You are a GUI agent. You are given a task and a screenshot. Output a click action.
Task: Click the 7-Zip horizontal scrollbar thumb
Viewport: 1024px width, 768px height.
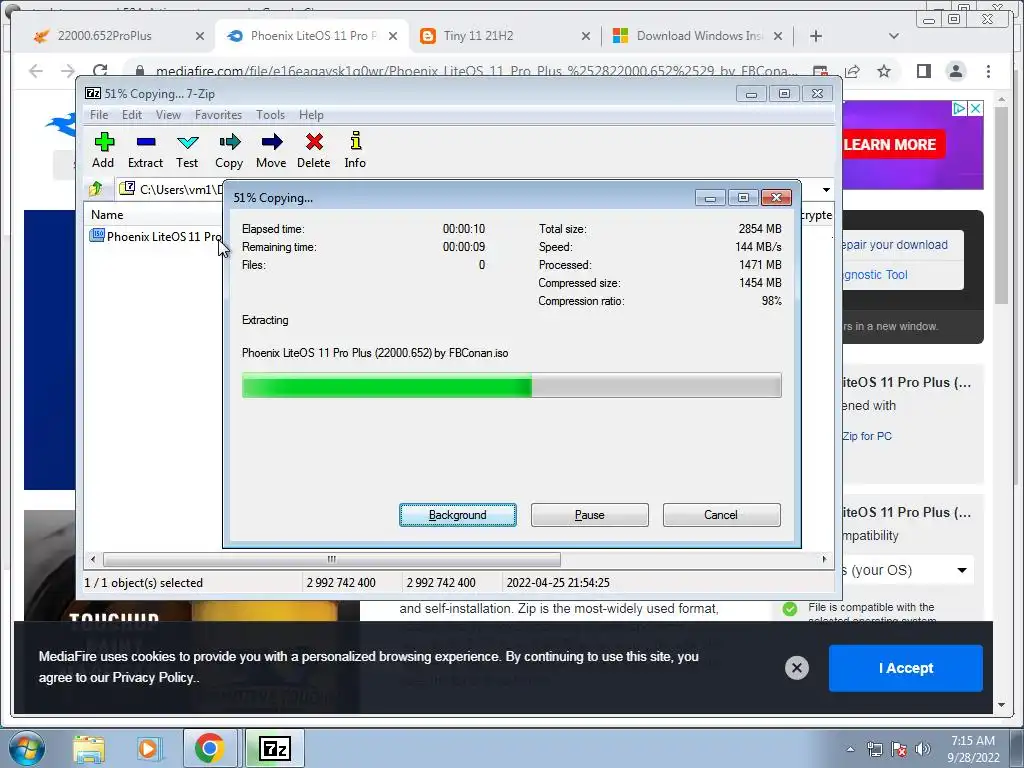[332, 559]
